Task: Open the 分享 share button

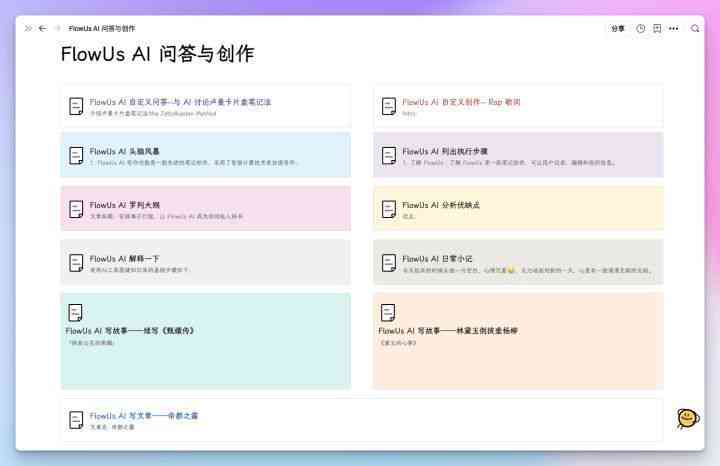Action: [x=618, y=28]
